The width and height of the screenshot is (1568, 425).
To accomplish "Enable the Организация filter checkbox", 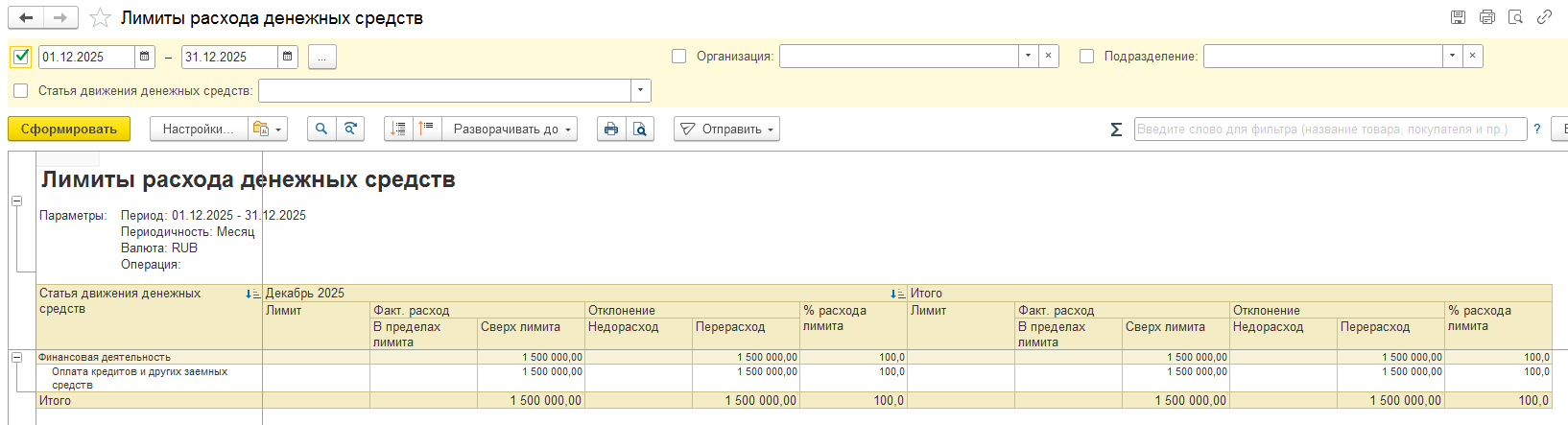I will pos(679,57).
